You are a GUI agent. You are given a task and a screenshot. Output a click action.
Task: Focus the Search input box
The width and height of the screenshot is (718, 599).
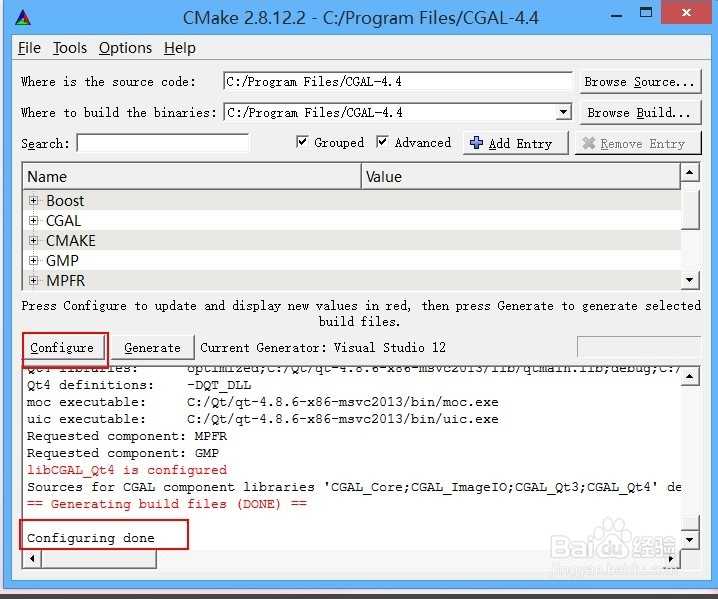[163, 143]
